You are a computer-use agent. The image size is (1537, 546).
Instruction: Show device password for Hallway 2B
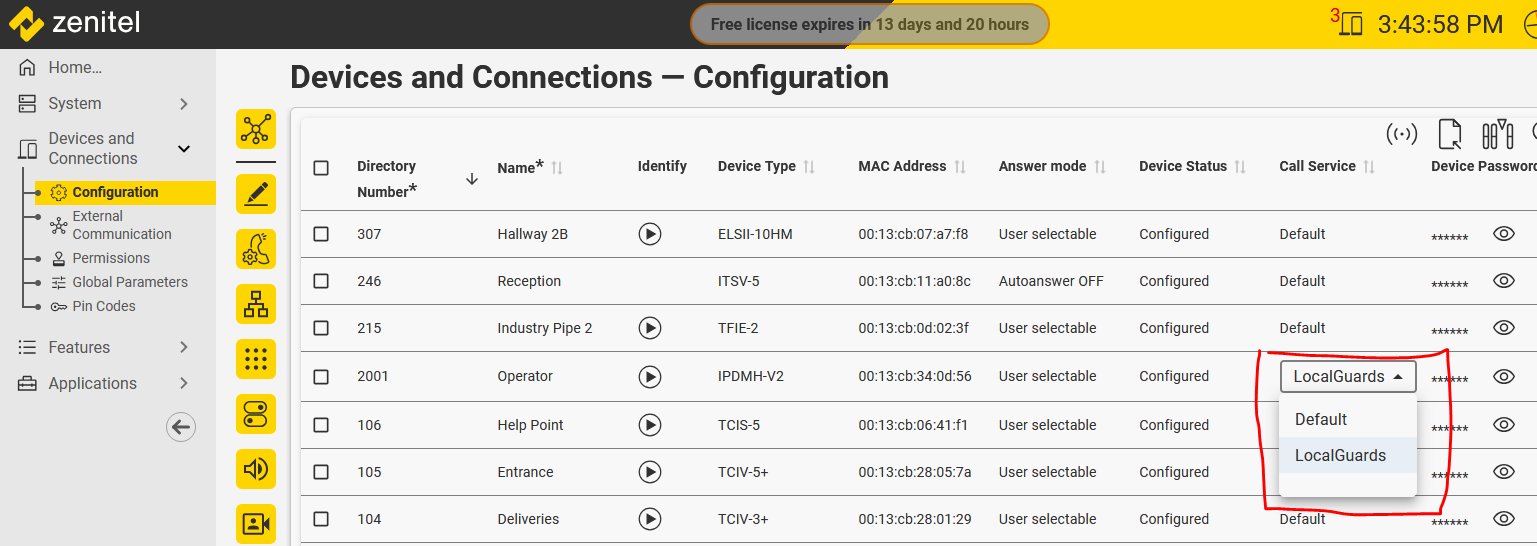[x=1503, y=234]
